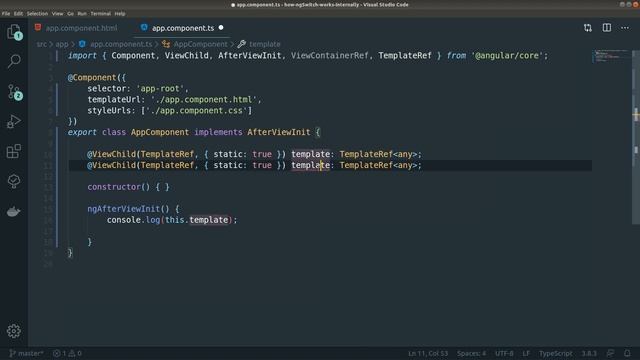640x360 pixels.
Task: Open the View menu
Action: click(58, 13)
